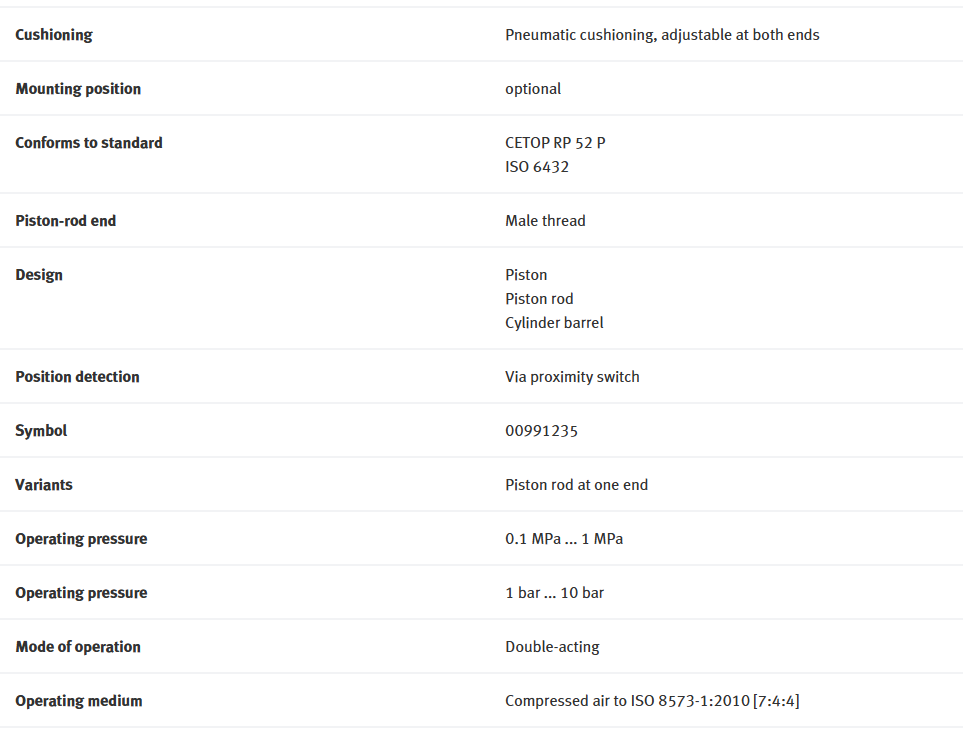963x744 pixels.
Task: Click symbol number 00991235
Action: [x=541, y=431]
